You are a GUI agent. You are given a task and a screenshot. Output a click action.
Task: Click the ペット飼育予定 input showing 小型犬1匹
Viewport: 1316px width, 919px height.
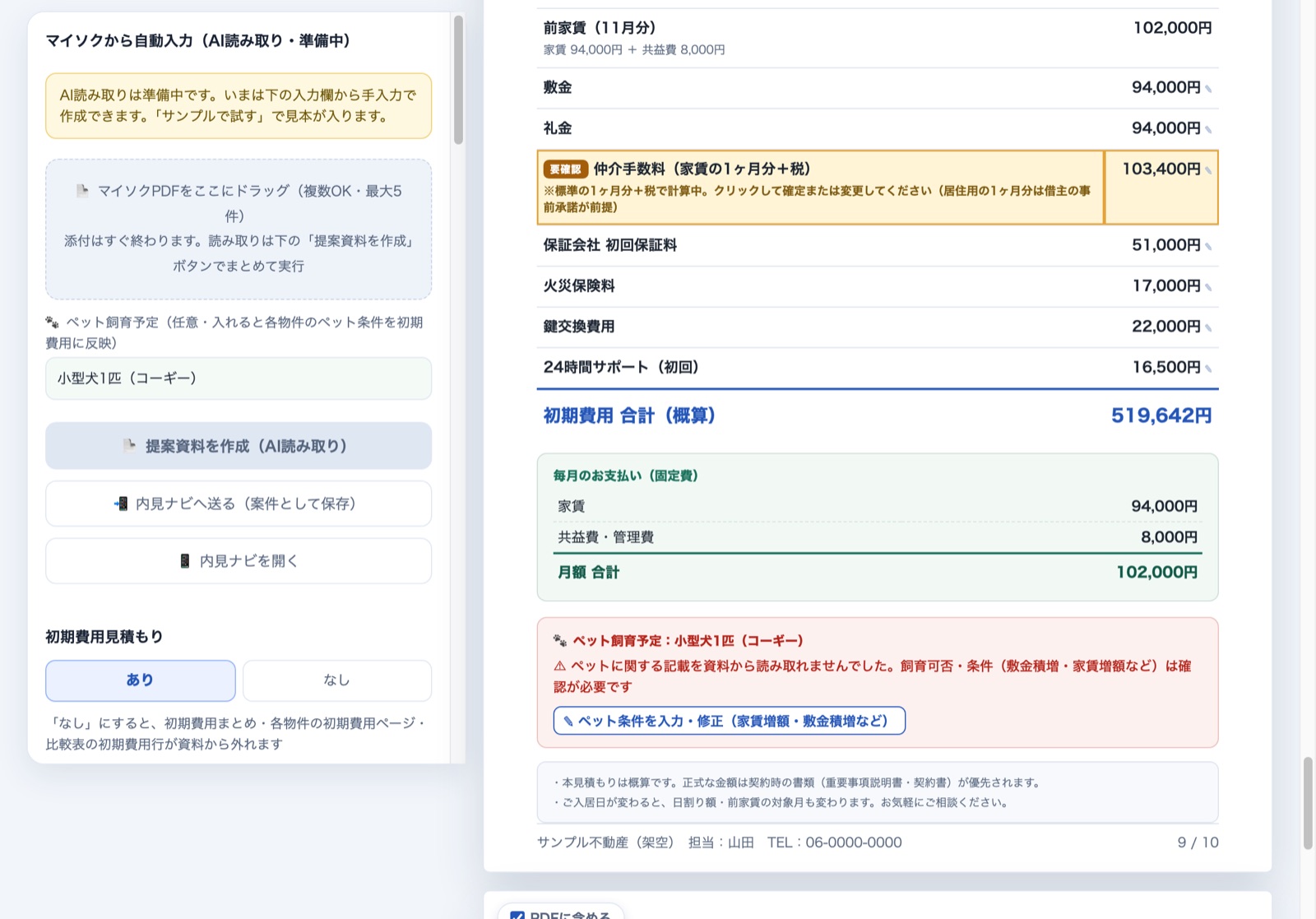pyautogui.click(x=239, y=378)
